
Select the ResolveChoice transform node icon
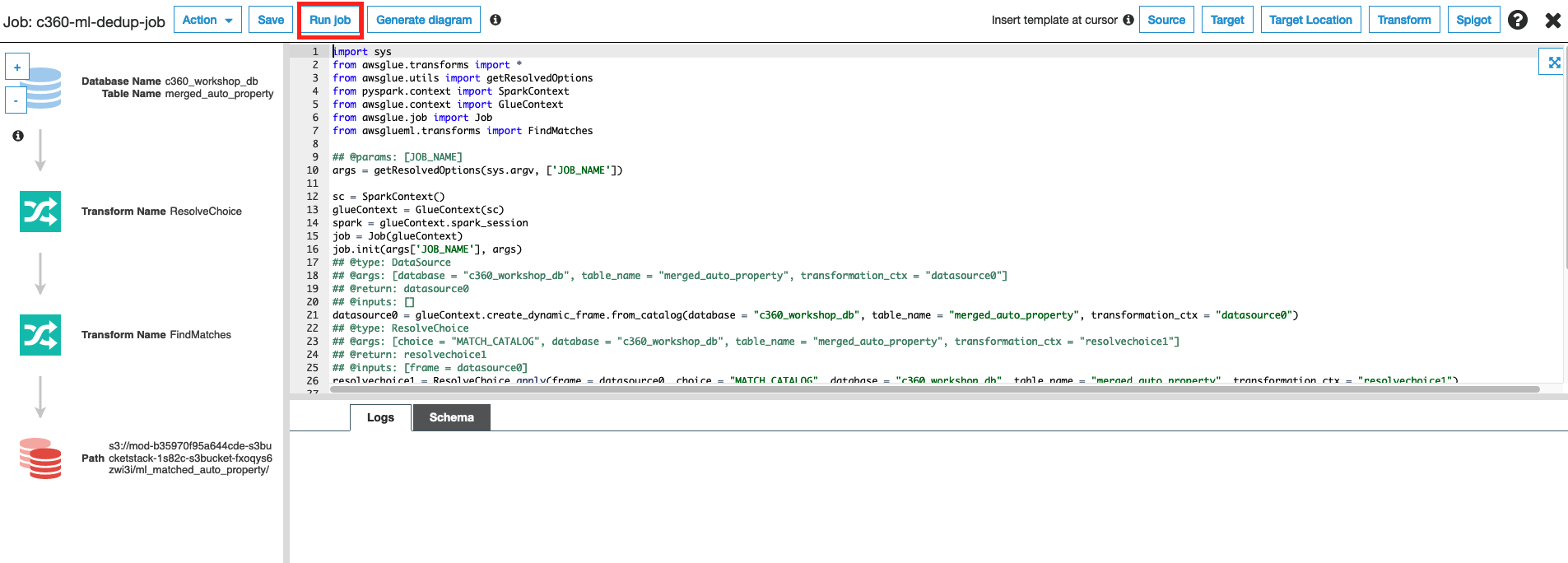[40, 212]
